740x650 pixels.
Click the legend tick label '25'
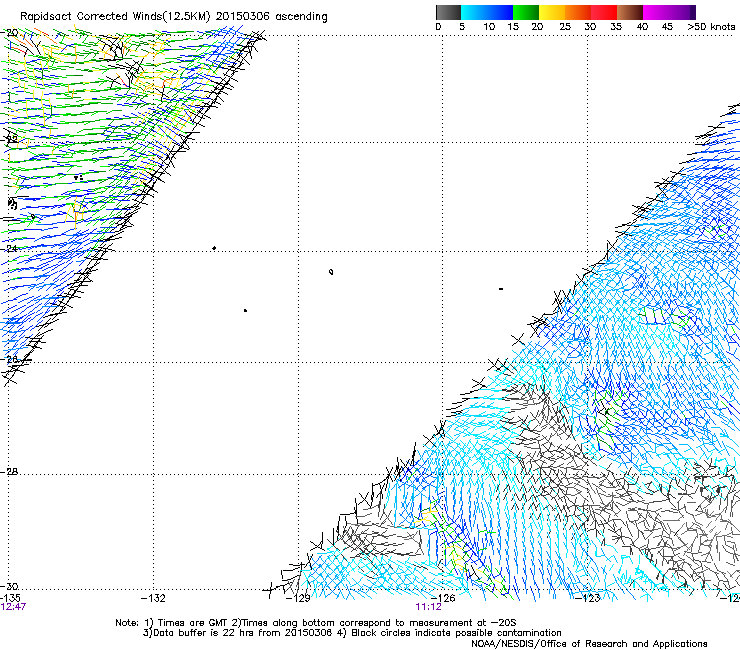(565, 27)
